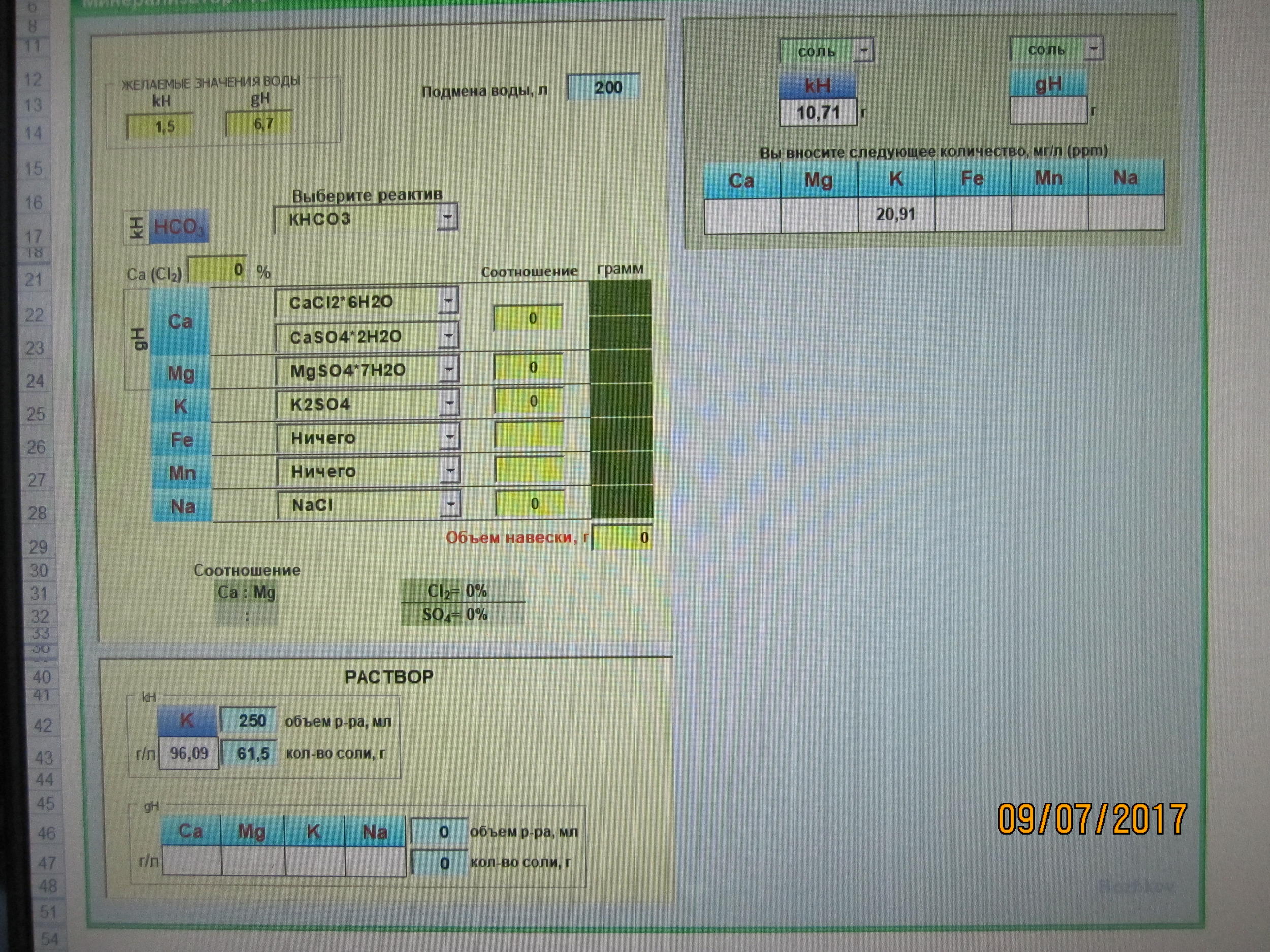The height and width of the screenshot is (952, 1270).
Task: Open the соль dropdown above gH
Action: 1093,49
